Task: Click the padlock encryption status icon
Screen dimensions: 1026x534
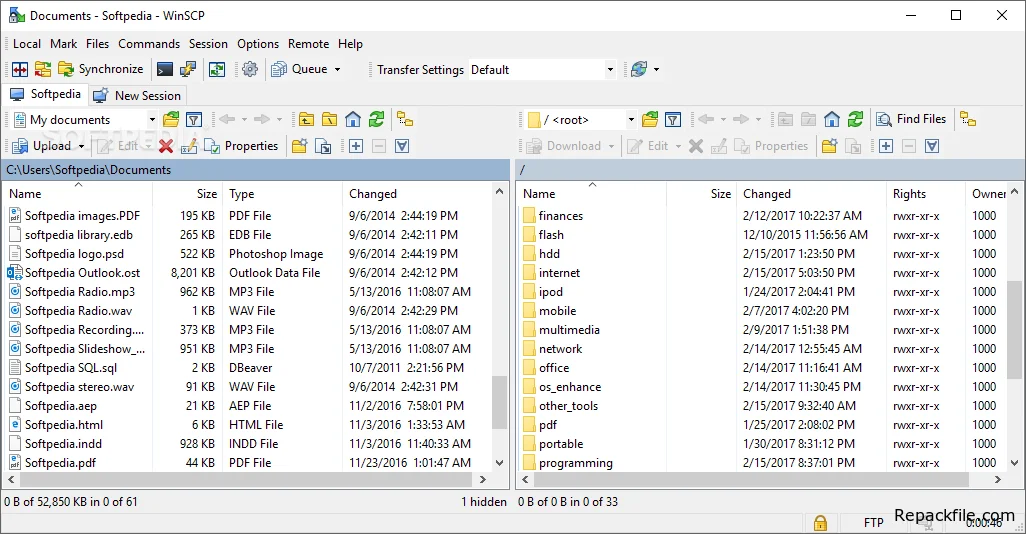Action: tap(820, 523)
